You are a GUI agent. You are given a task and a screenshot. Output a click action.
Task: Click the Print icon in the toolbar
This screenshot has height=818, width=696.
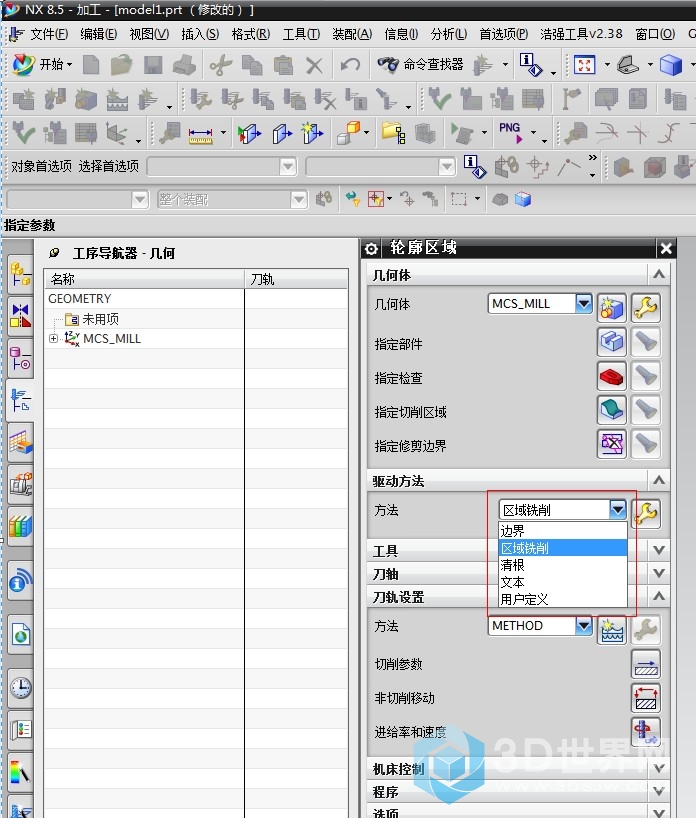tap(184, 65)
